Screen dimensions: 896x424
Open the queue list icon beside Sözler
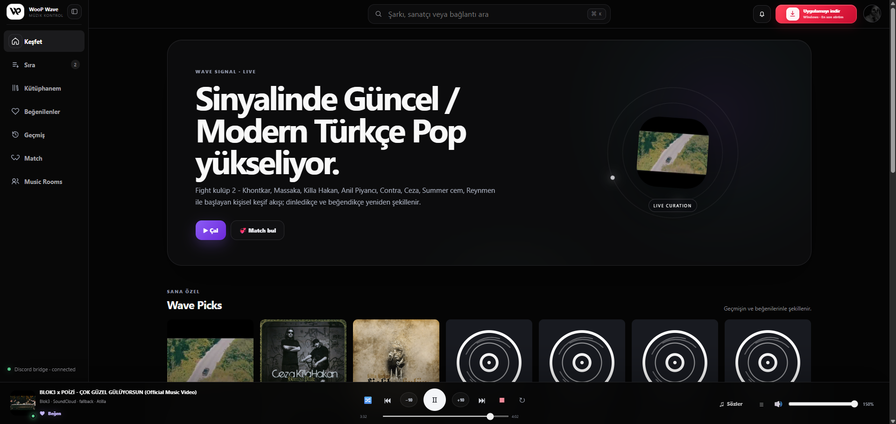pyautogui.click(x=761, y=405)
